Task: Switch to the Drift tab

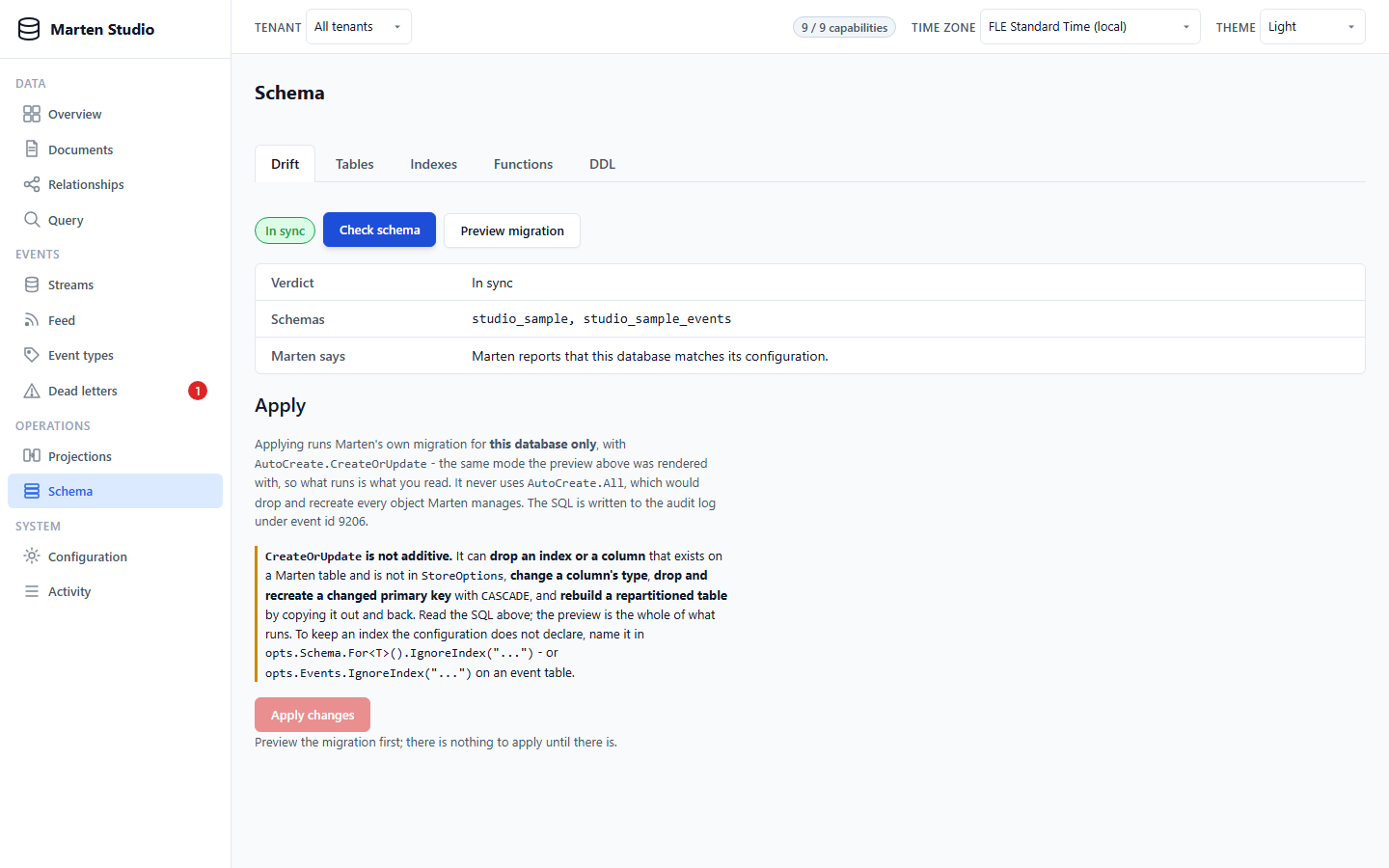Action: pos(286,164)
